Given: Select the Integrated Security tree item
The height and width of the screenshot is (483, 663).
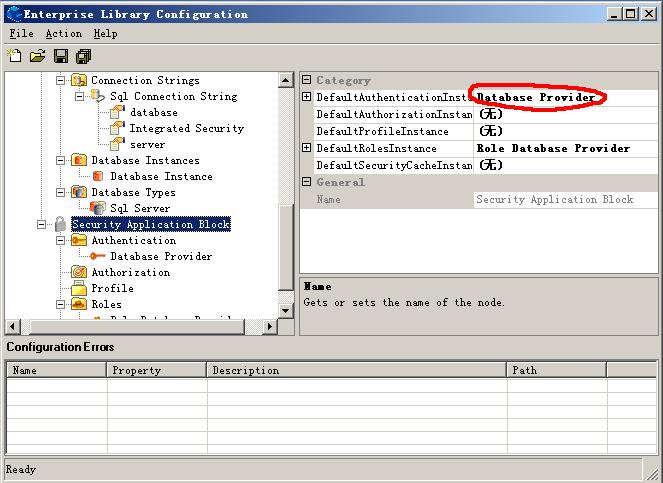Looking at the screenshot, I should [186, 128].
